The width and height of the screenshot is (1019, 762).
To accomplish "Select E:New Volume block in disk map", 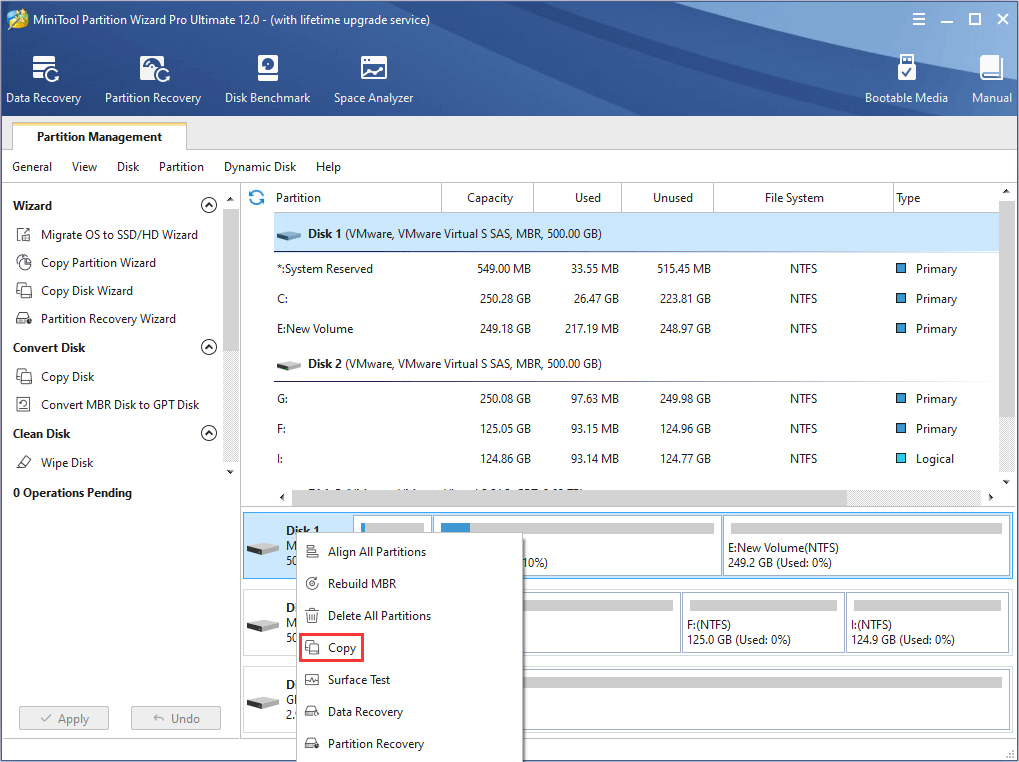I will coord(866,546).
